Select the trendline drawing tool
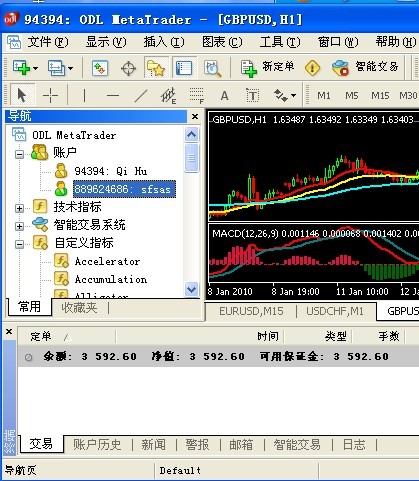 click(141, 96)
